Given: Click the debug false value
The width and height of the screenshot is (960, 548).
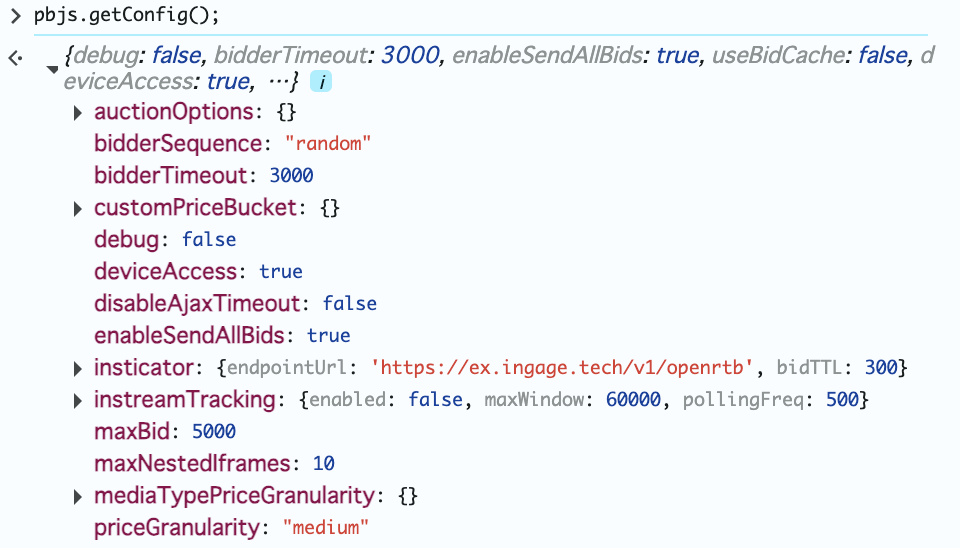Looking at the screenshot, I should click(x=209, y=239).
